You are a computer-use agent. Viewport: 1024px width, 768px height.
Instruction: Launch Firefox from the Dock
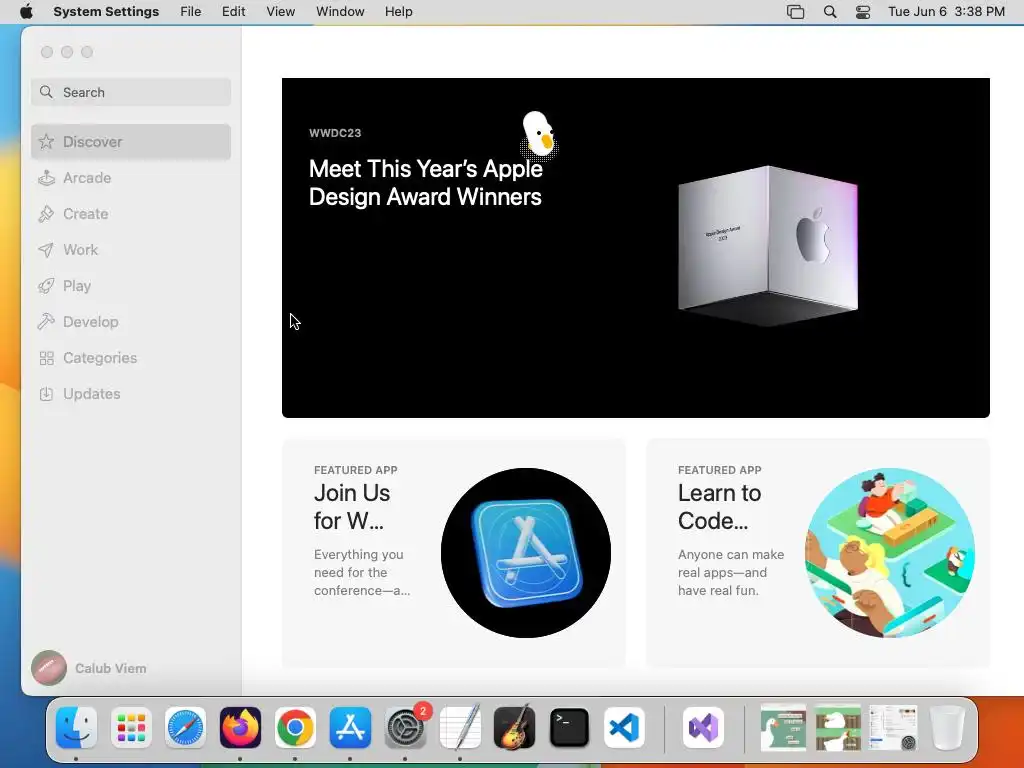tap(240, 727)
